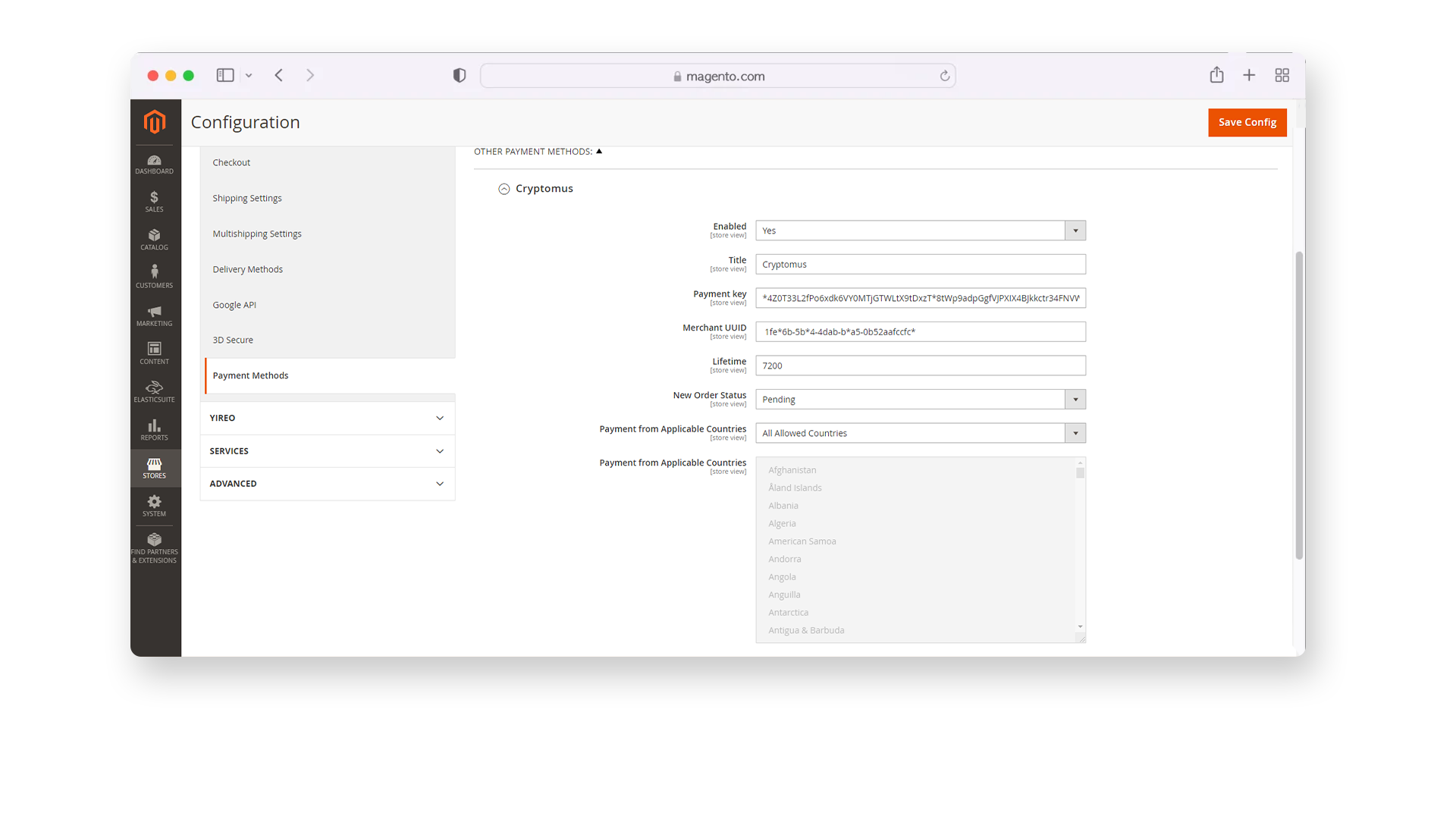
Task: Click the Title input field
Action: 921,264
